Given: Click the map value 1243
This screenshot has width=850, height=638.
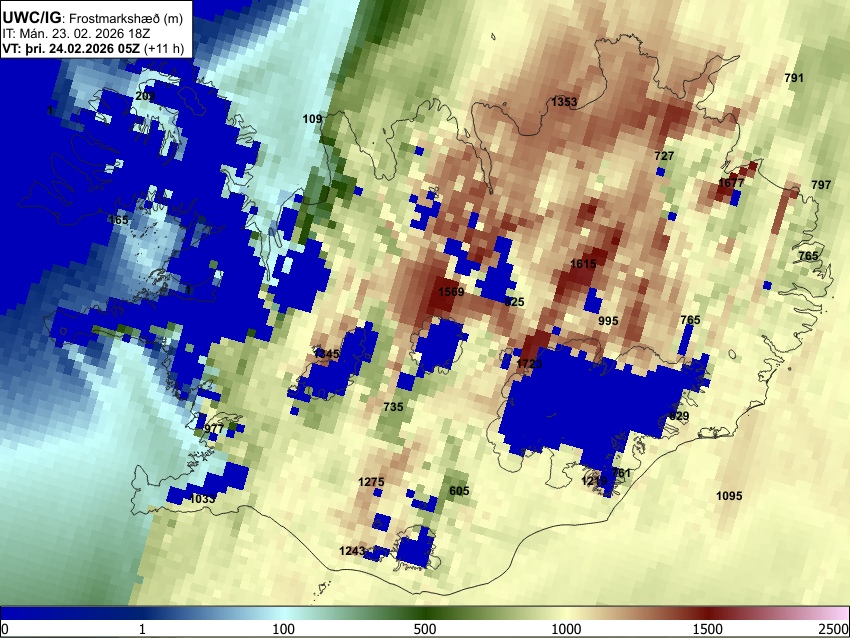Looking at the screenshot, I should (352, 551).
